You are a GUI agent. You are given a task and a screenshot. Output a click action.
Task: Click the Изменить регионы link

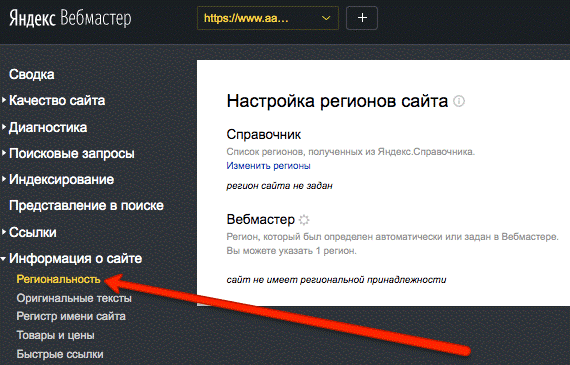[268, 166]
